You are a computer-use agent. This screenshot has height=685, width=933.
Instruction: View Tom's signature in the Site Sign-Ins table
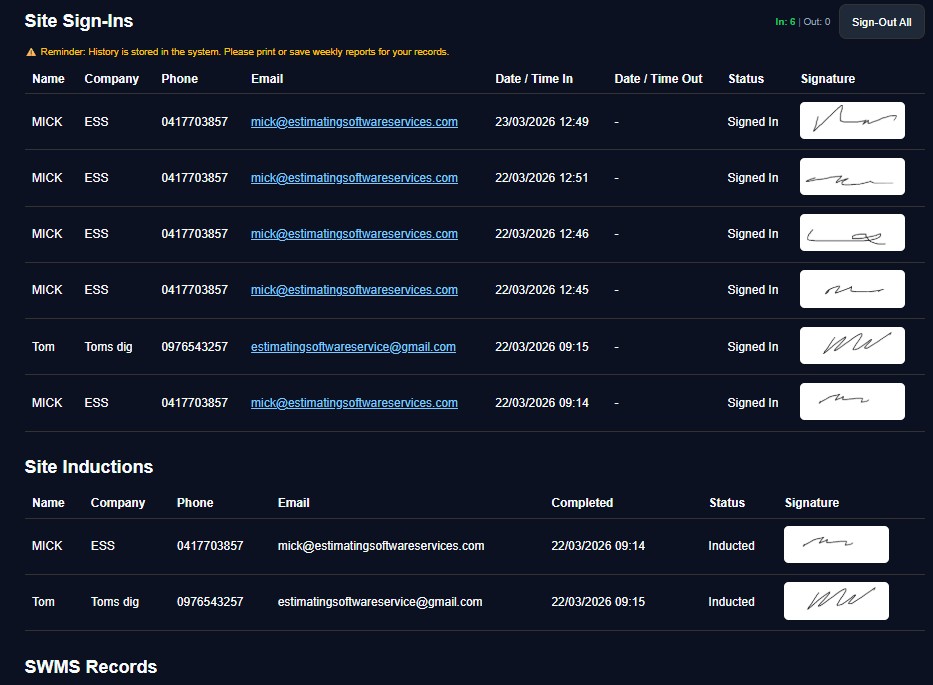pos(852,346)
